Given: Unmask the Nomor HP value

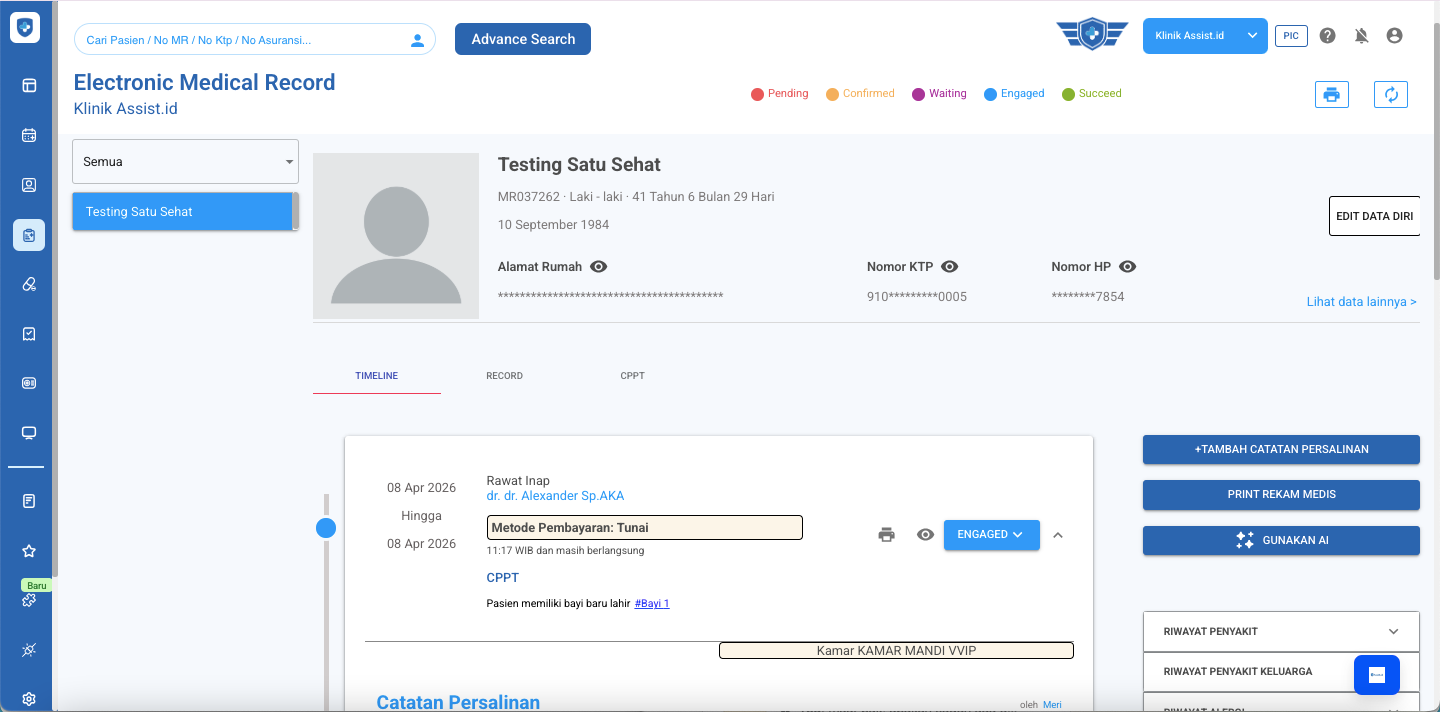Looking at the screenshot, I should coord(1127,267).
